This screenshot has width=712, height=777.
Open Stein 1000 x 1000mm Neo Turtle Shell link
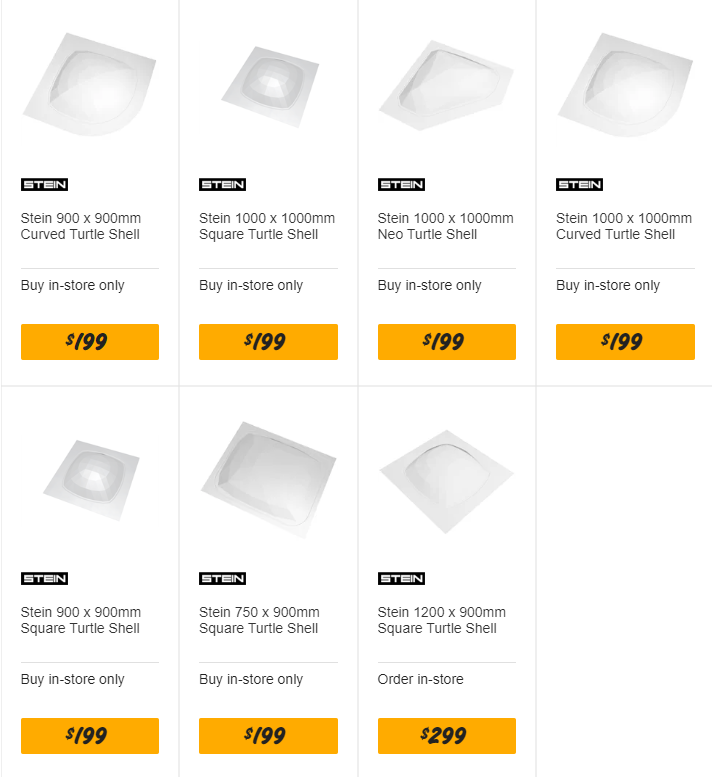point(445,226)
